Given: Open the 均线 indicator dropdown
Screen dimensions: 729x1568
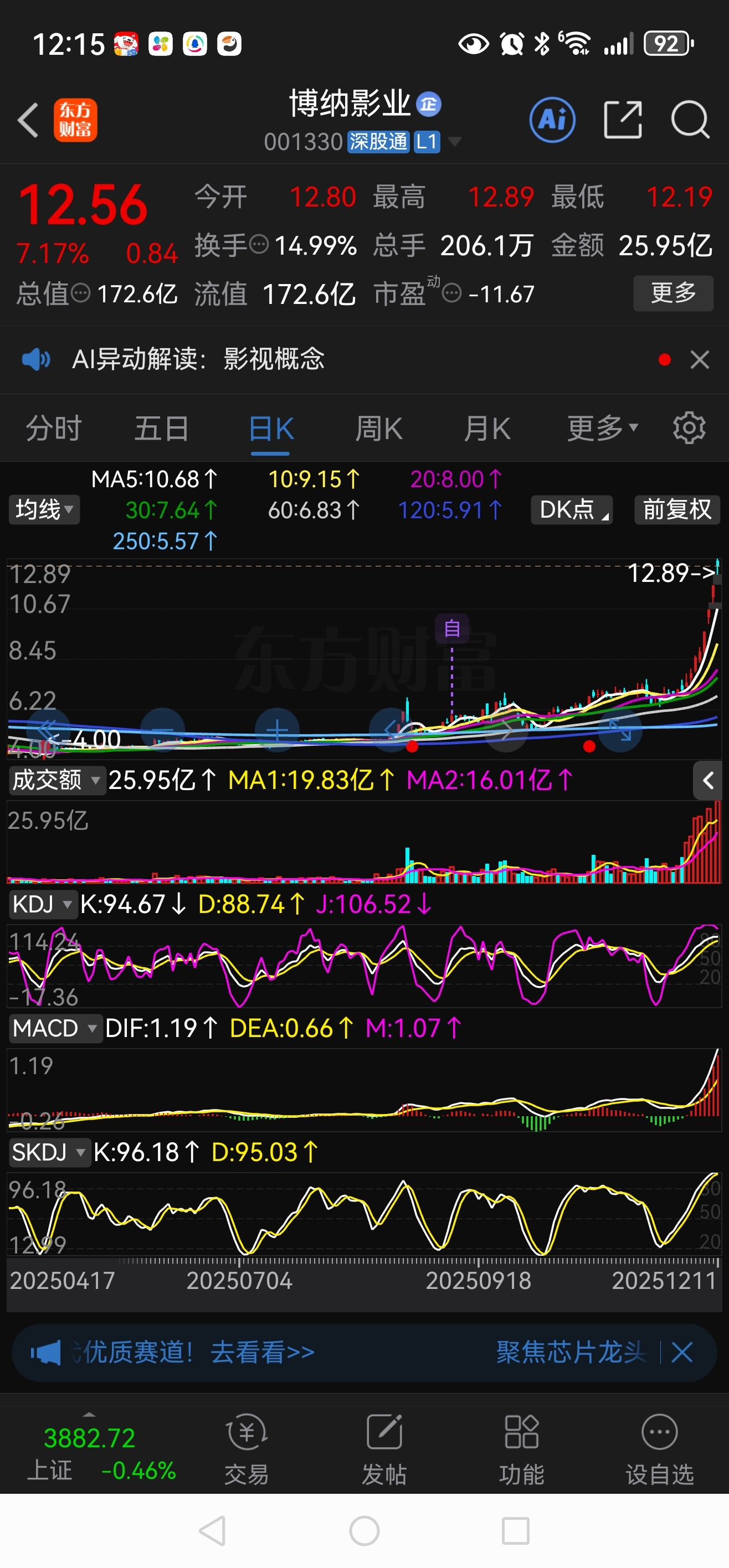Looking at the screenshot, I should click(x=44, y=509).
